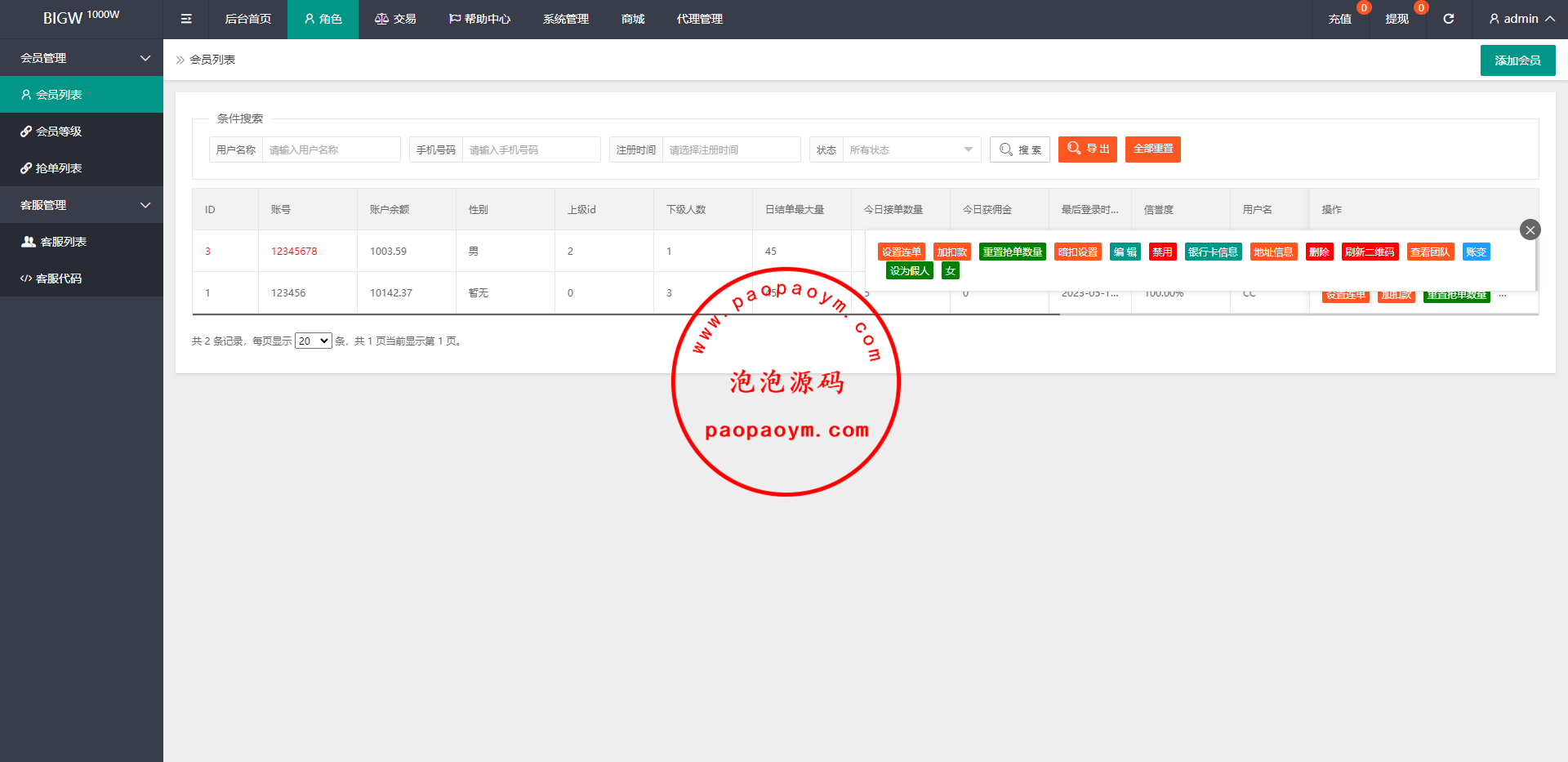
Task: Click the 添加会员 button
Action: [1517, 60]
